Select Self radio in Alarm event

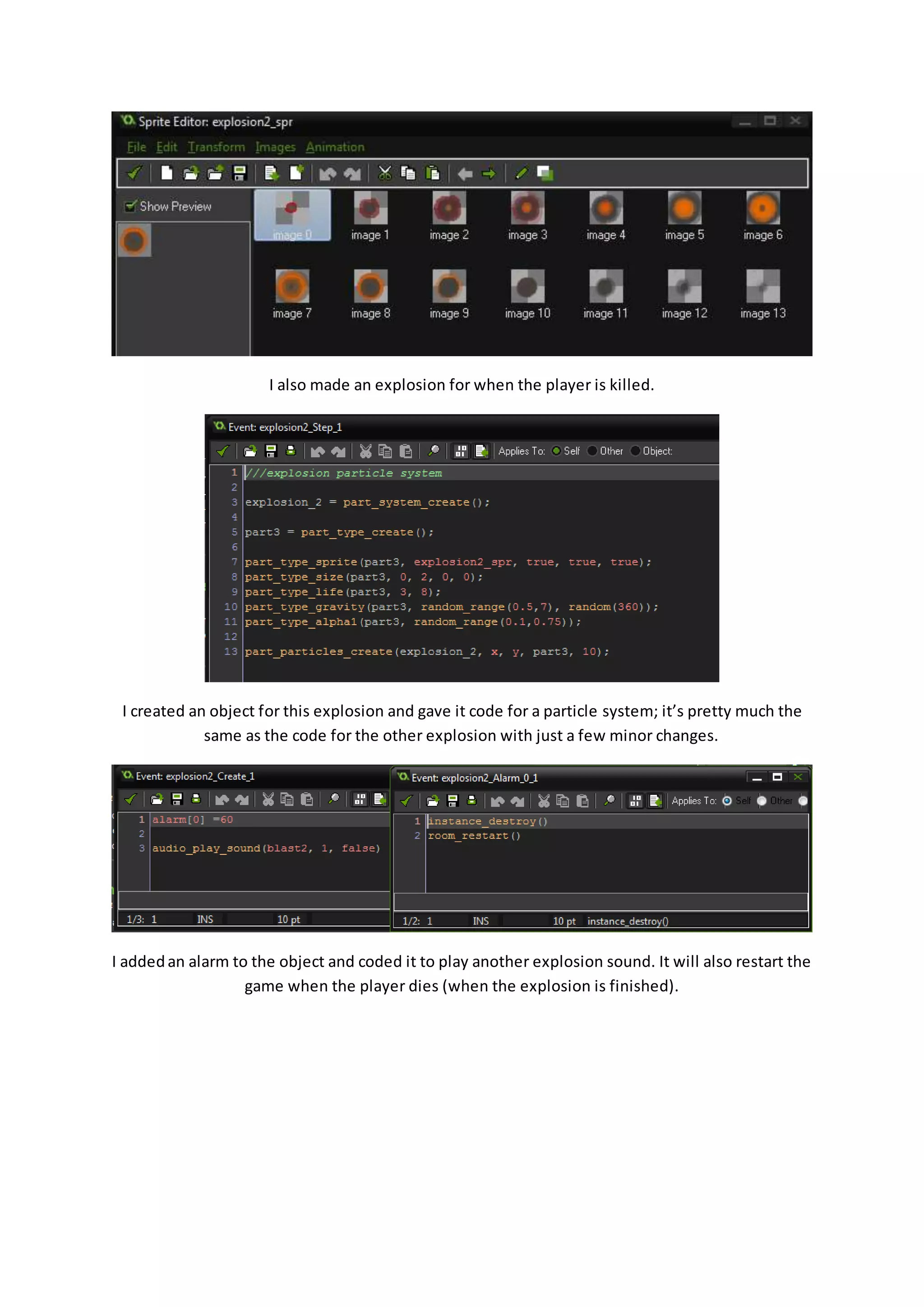click(x=726, y=801)
